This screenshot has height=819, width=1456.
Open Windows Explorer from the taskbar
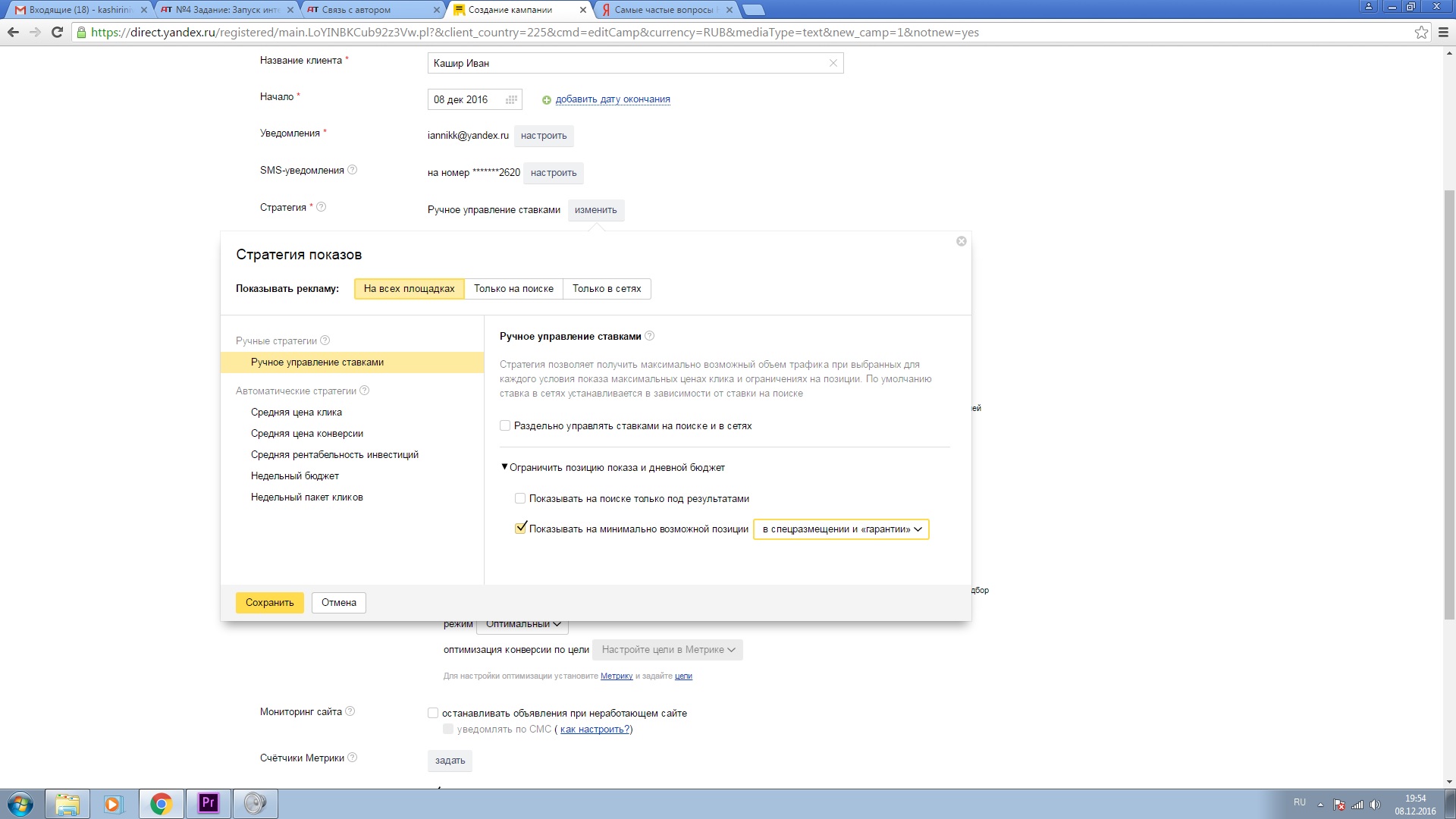click(x=67, y=804)
